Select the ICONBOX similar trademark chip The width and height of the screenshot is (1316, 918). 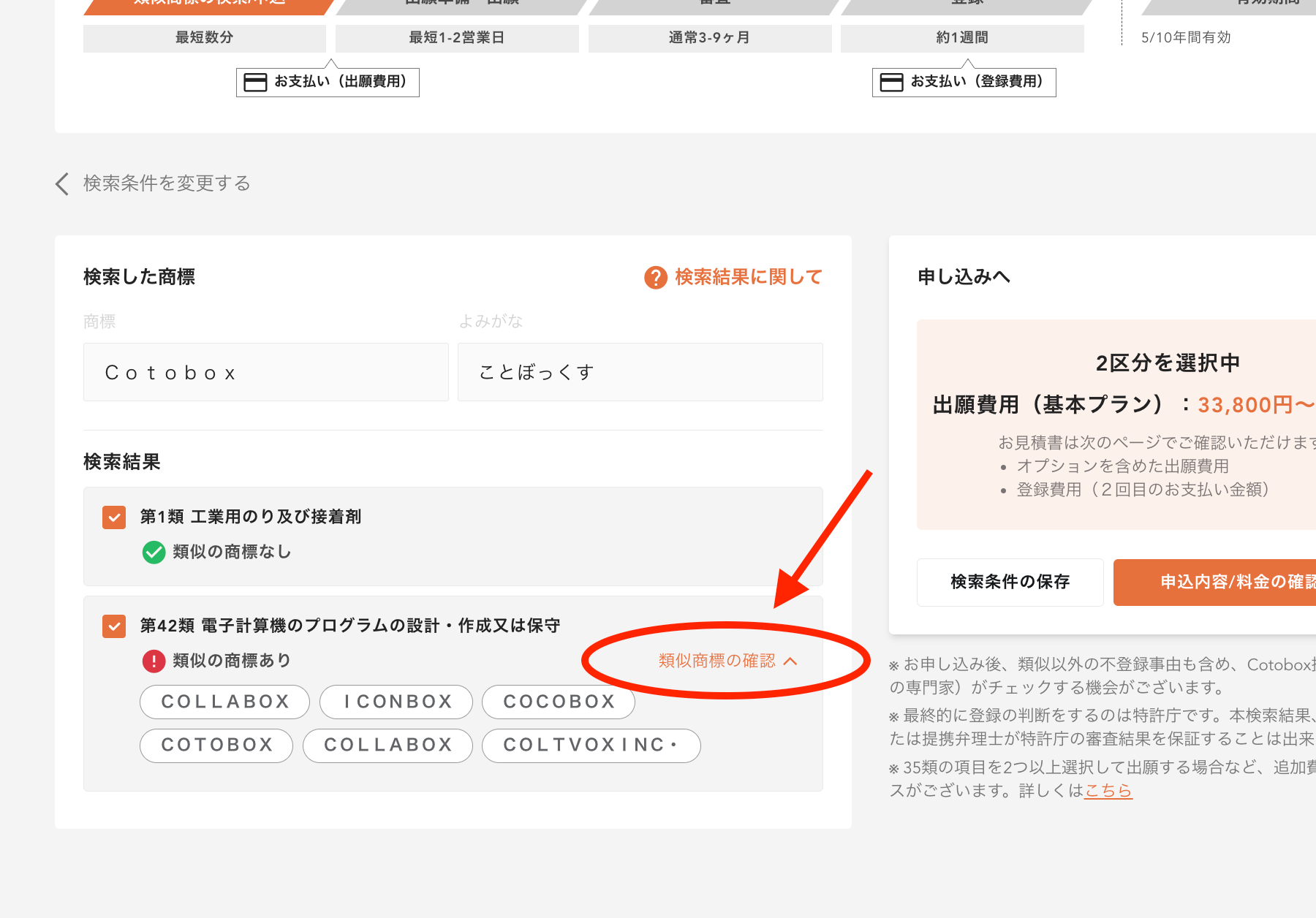[x=396, y=702]
